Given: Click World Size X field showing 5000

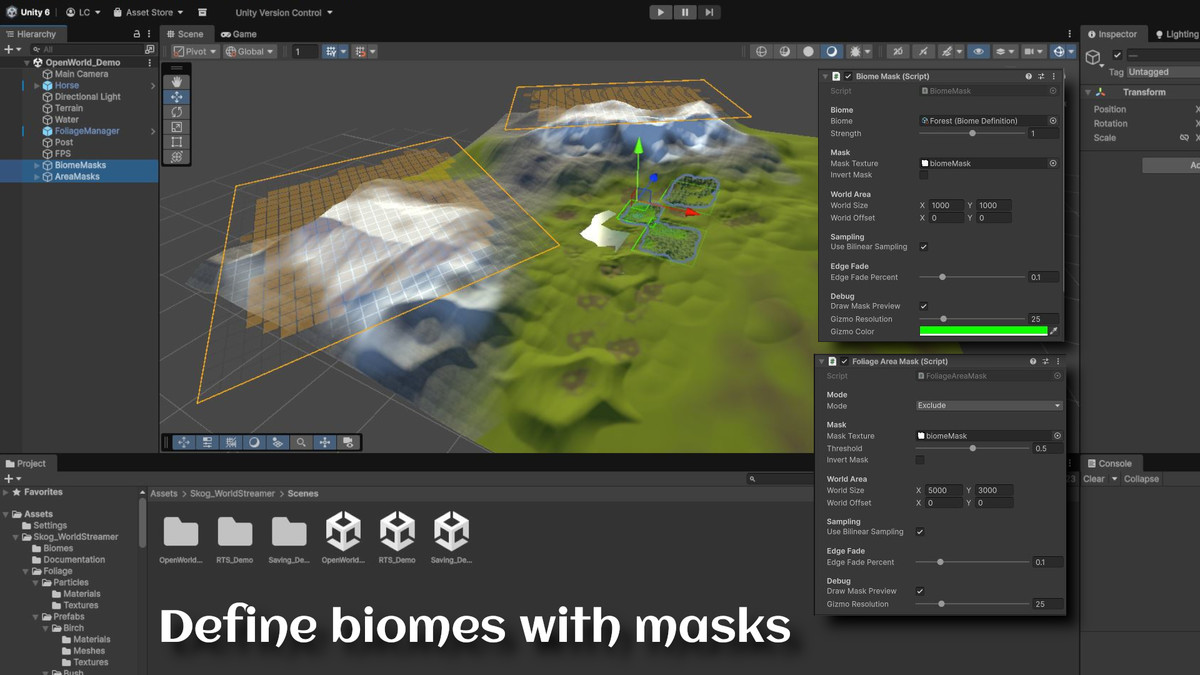Looking at the screenshot, I should tap(944, 491).
